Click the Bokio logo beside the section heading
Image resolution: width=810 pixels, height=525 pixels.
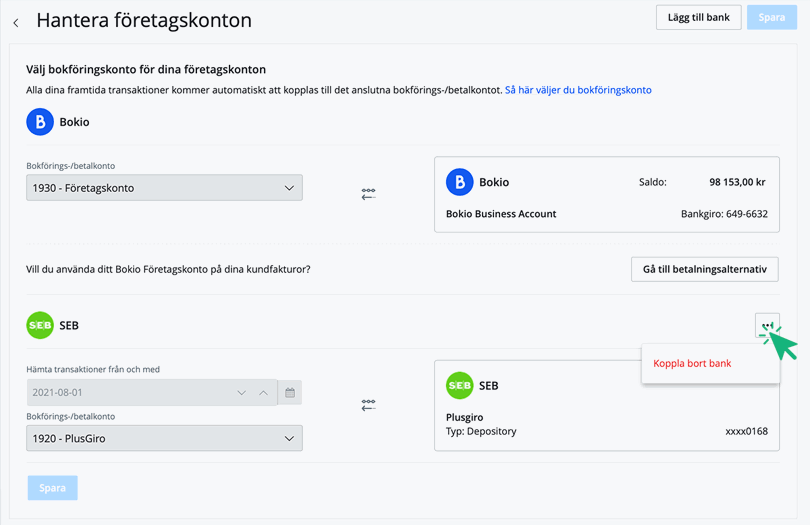pyautogui.click(x=40, y=122)
